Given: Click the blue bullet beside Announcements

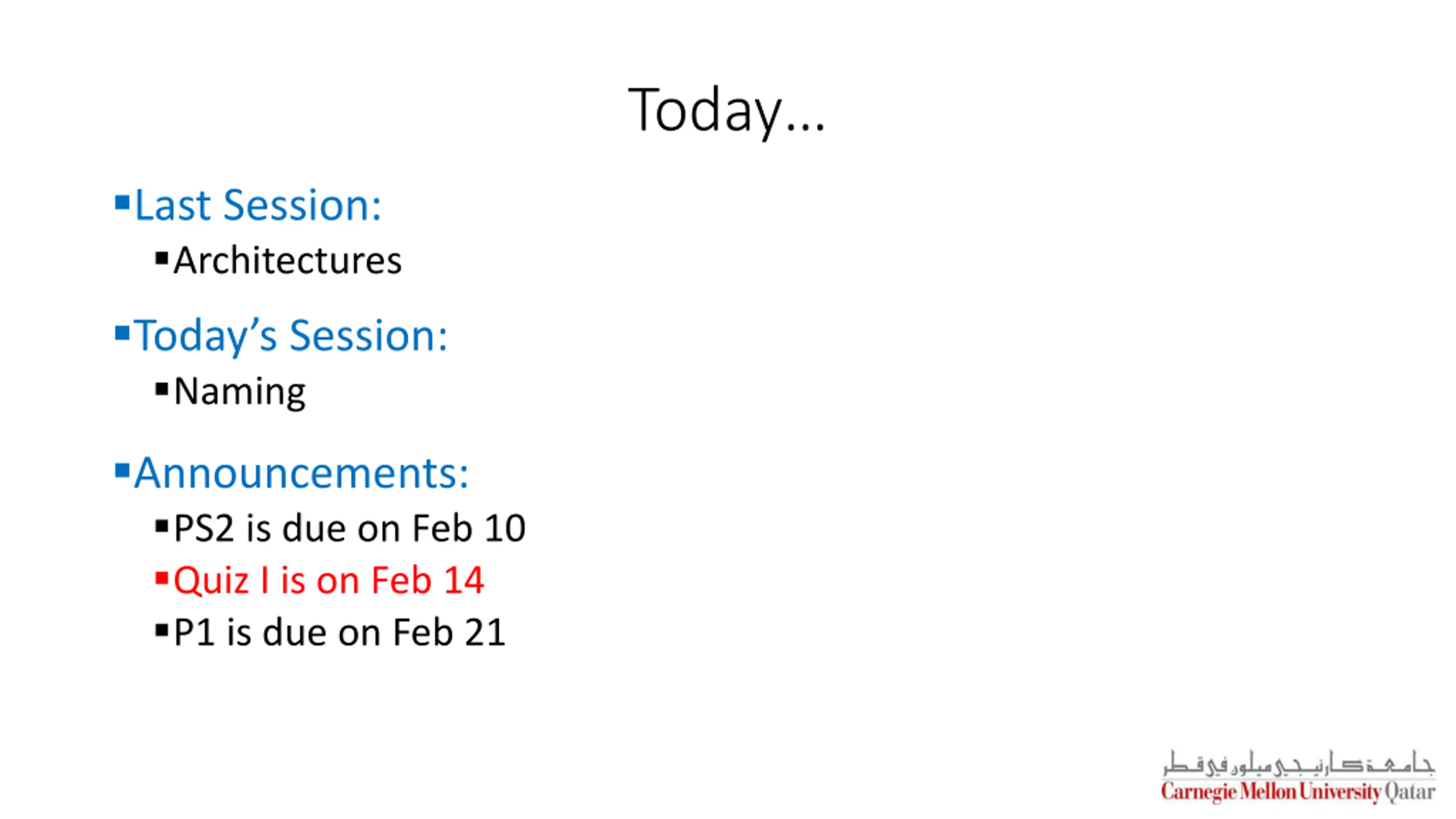Looking at the screenshot, I should click(122, 470).
